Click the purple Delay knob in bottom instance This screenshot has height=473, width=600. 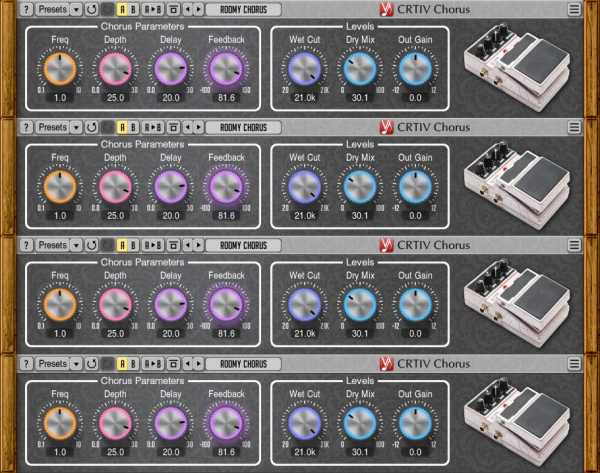pyautogui.click(x=171, y=423)
